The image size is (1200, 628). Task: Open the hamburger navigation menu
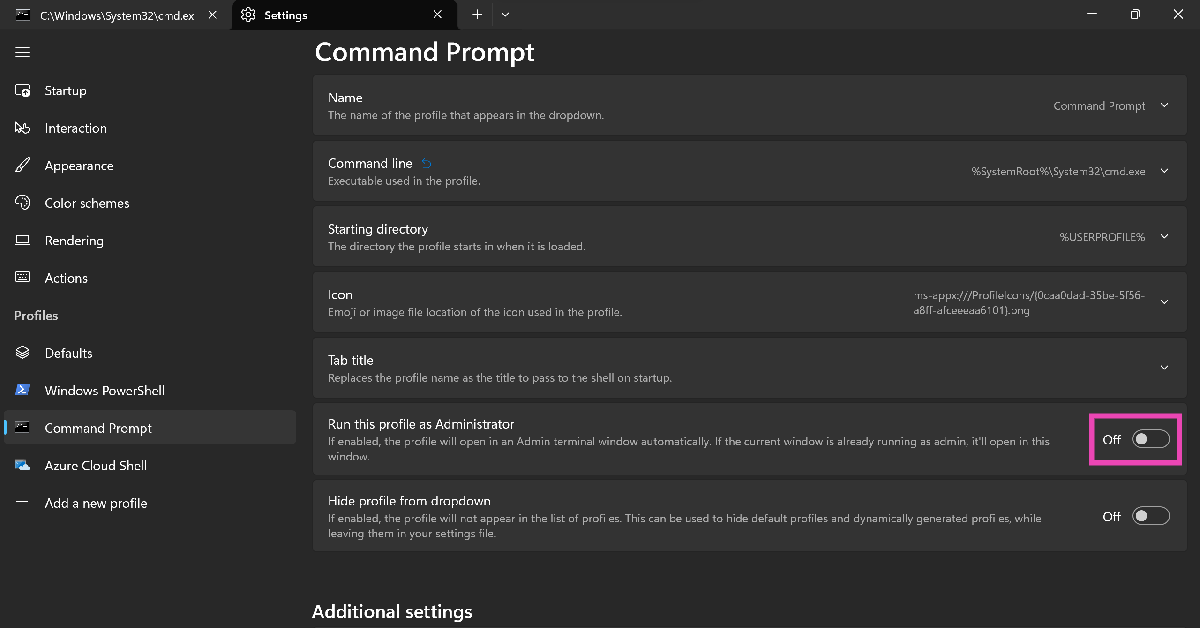[23, 52]
